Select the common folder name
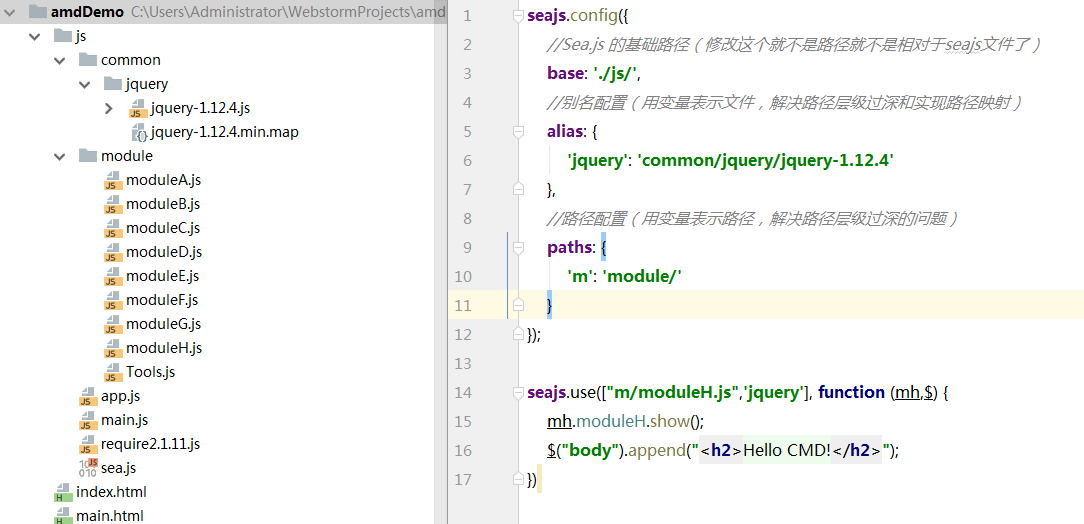Viewport: 1084px width, 524px height. [x=131, y=60]
